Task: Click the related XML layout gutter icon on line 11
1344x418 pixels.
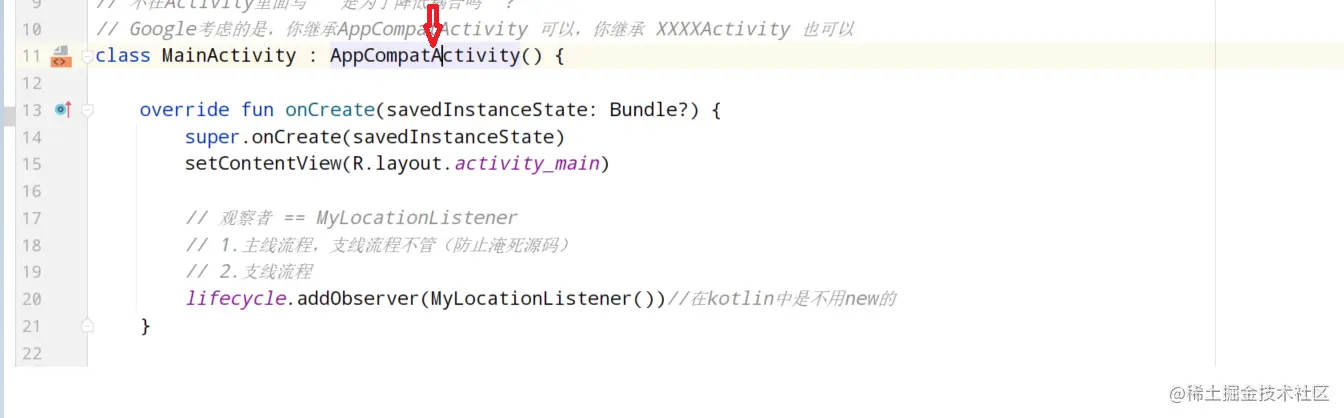Action: [x=60, y=55]
